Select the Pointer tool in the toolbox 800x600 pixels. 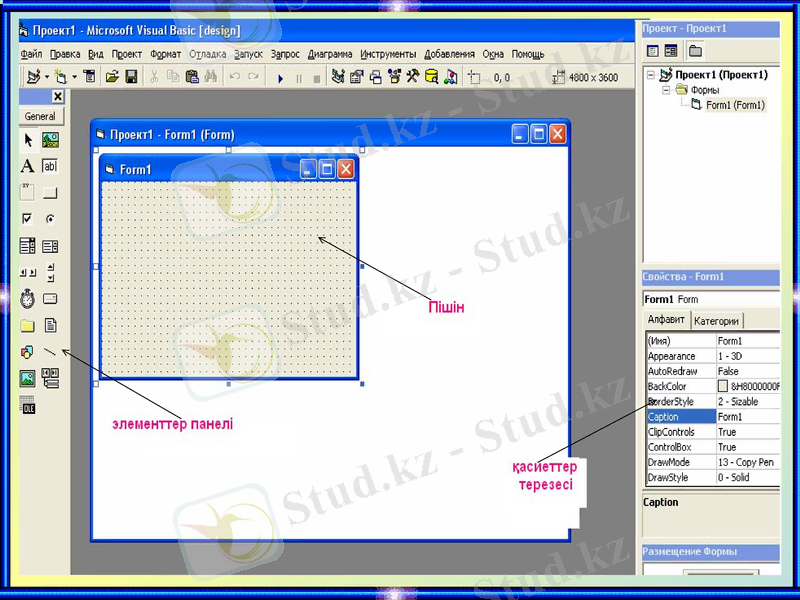pyautogui.click(x=28, y=141)
